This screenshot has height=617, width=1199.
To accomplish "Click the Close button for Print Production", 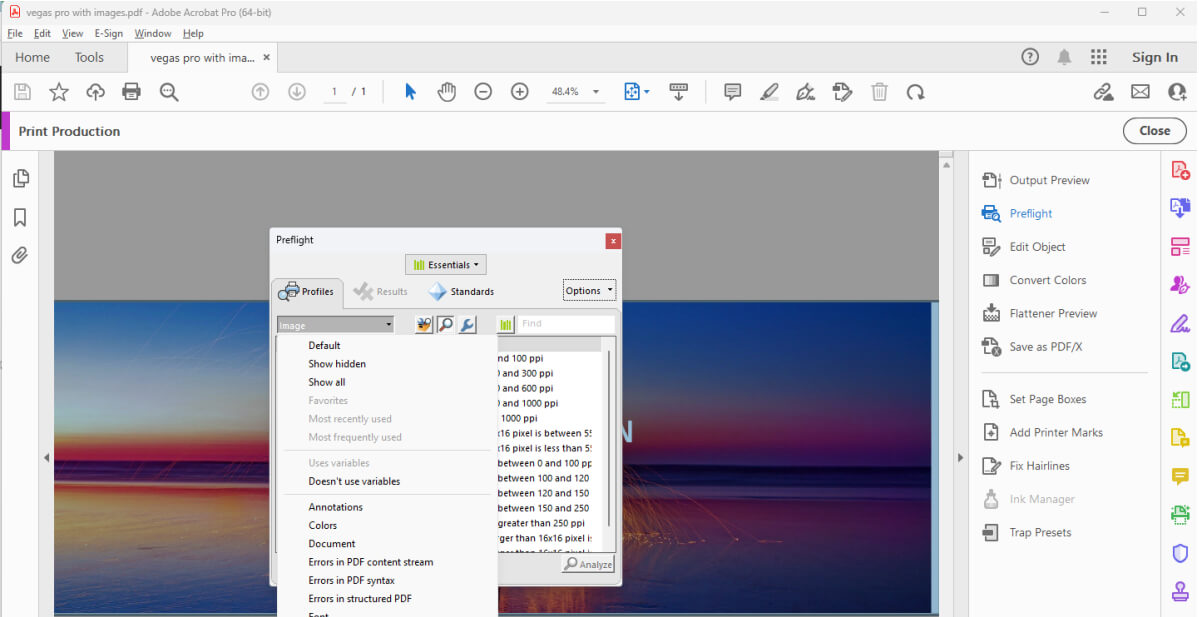I will click(x=1154, y=131).
